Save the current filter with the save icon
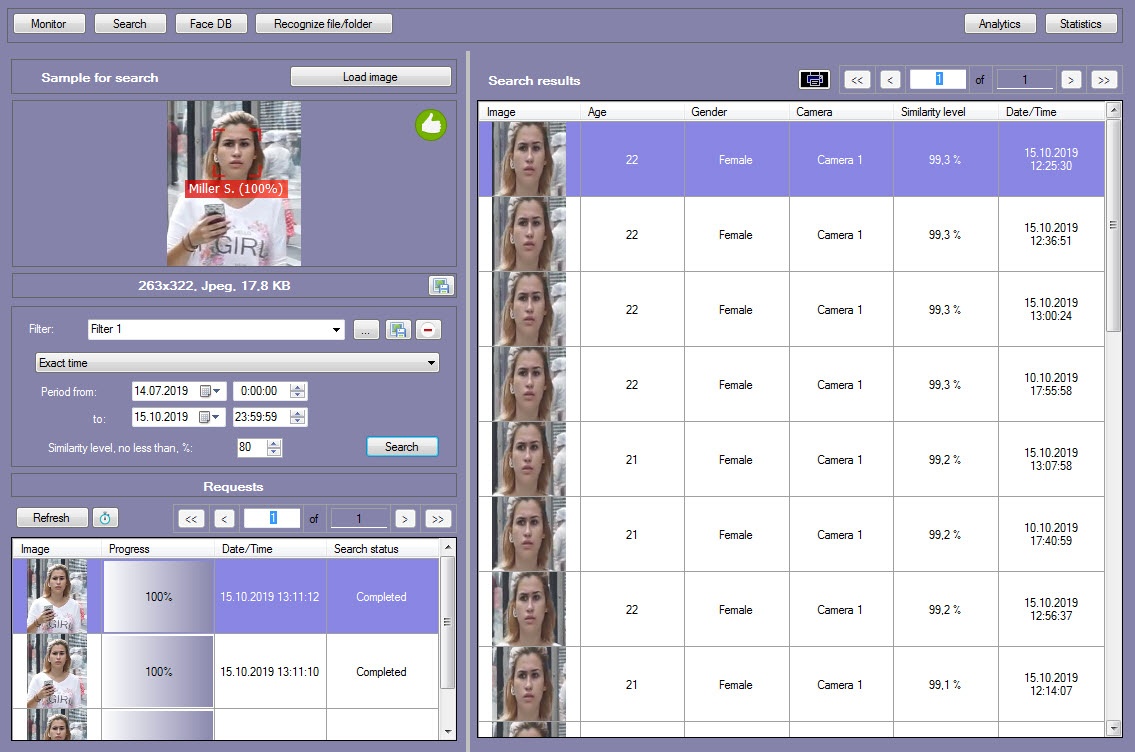The width and height of the screenshot is (1135, 752). 398,329
